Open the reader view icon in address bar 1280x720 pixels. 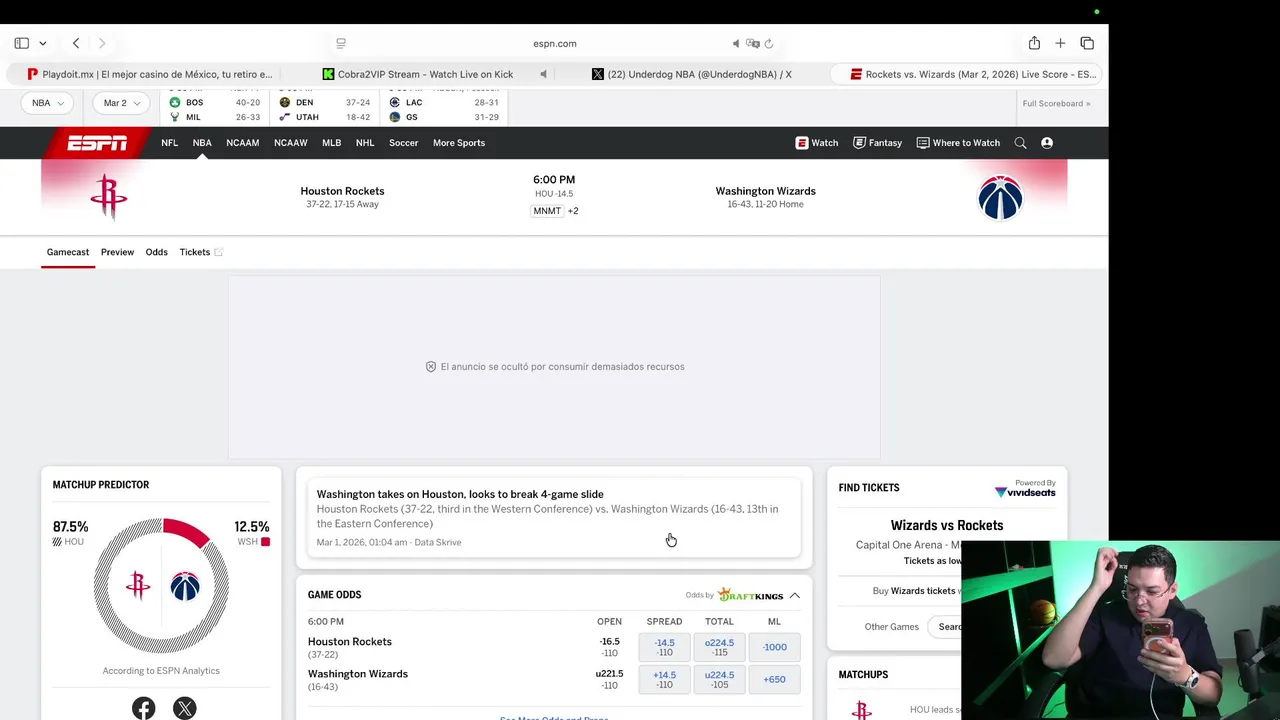(x=341, y=43)
